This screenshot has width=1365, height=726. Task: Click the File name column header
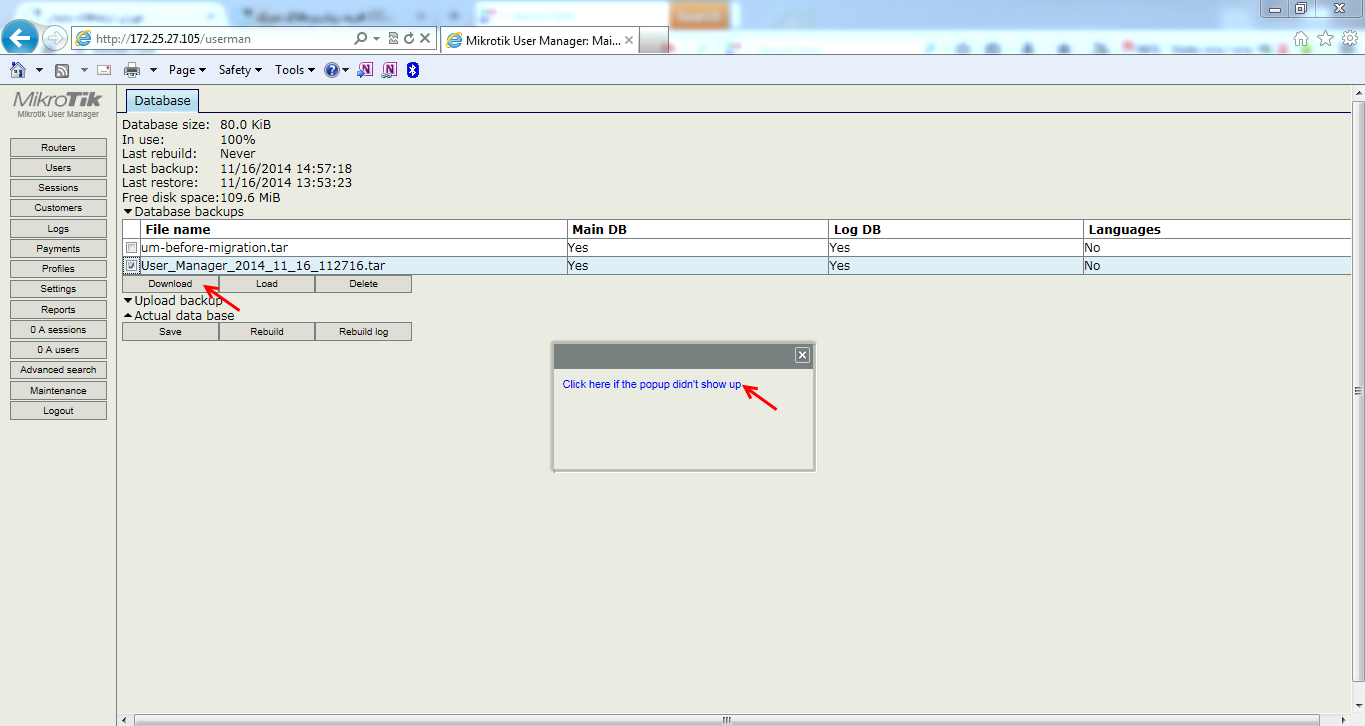(x=354, y=229)
